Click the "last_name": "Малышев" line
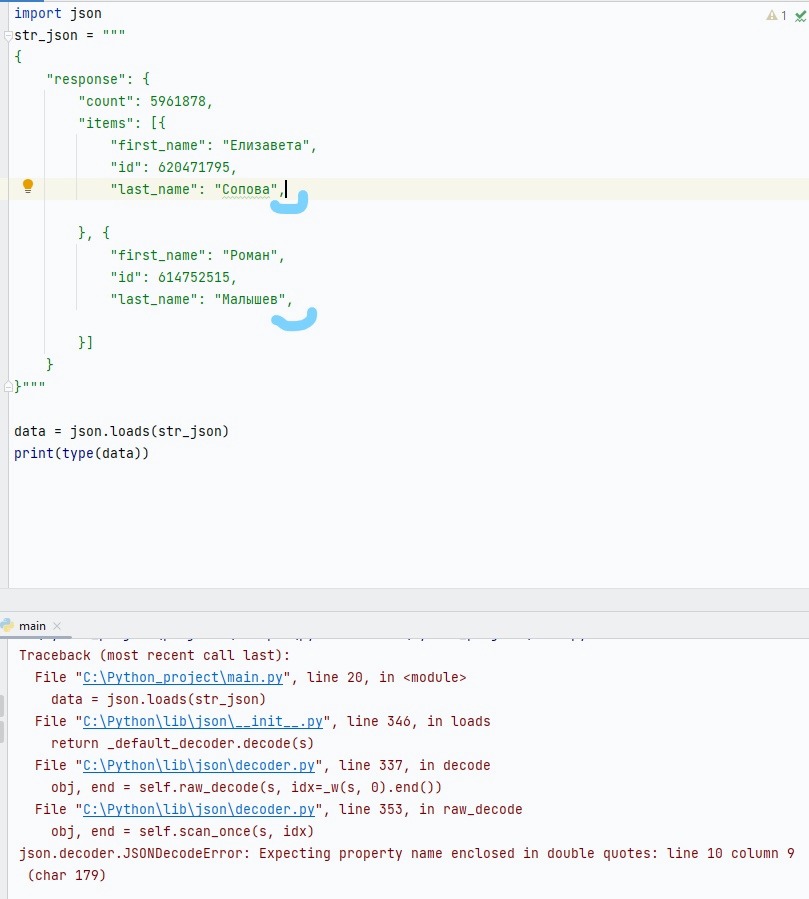Screen dimensions: 809x899 (201, 299)
